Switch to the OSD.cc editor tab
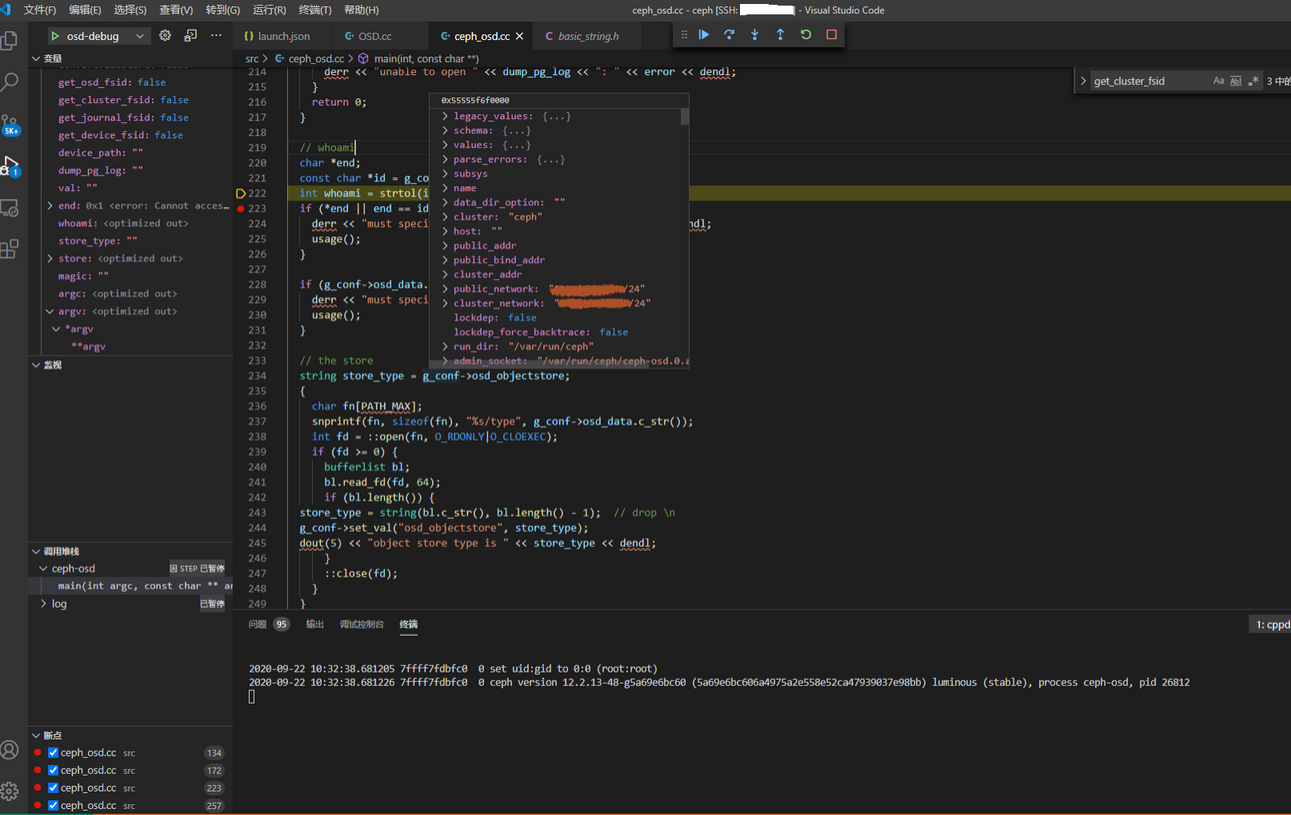Screen dimensions: 1291x815 point(374,36)
